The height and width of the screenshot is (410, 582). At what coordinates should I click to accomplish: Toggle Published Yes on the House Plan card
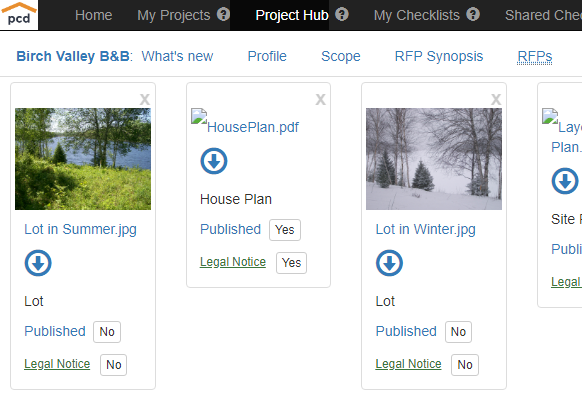285,230
